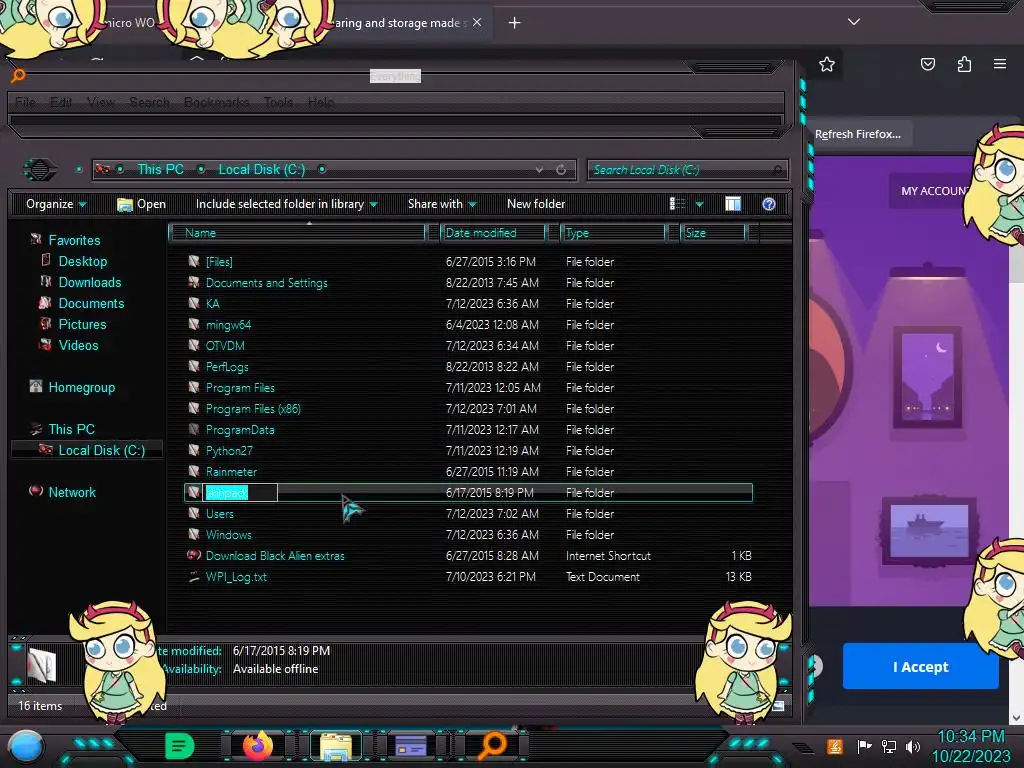Select Desktop under Favorites
Screen dimensions: 1024x768
[83, 261]
